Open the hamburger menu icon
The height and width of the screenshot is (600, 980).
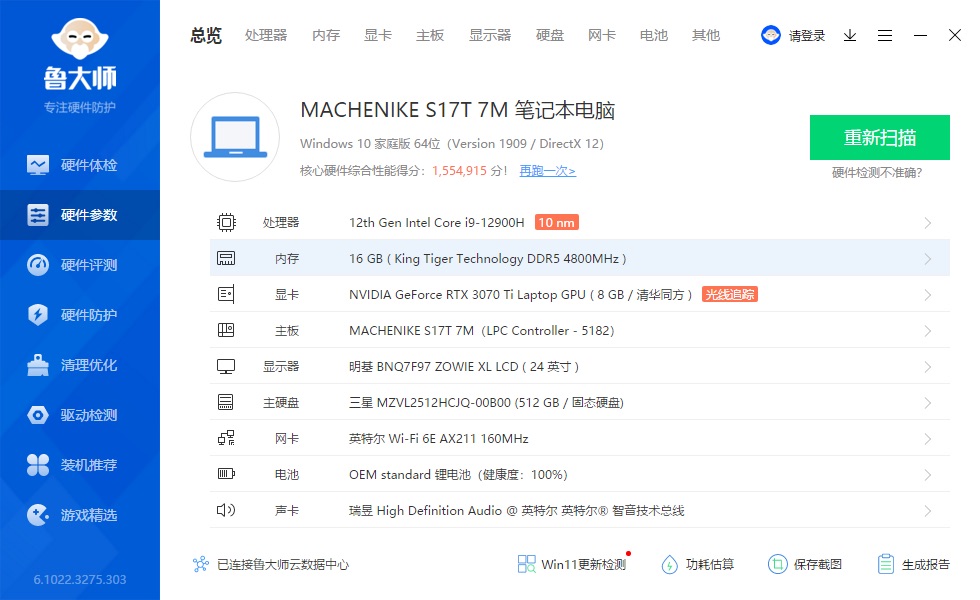[885, 36]
